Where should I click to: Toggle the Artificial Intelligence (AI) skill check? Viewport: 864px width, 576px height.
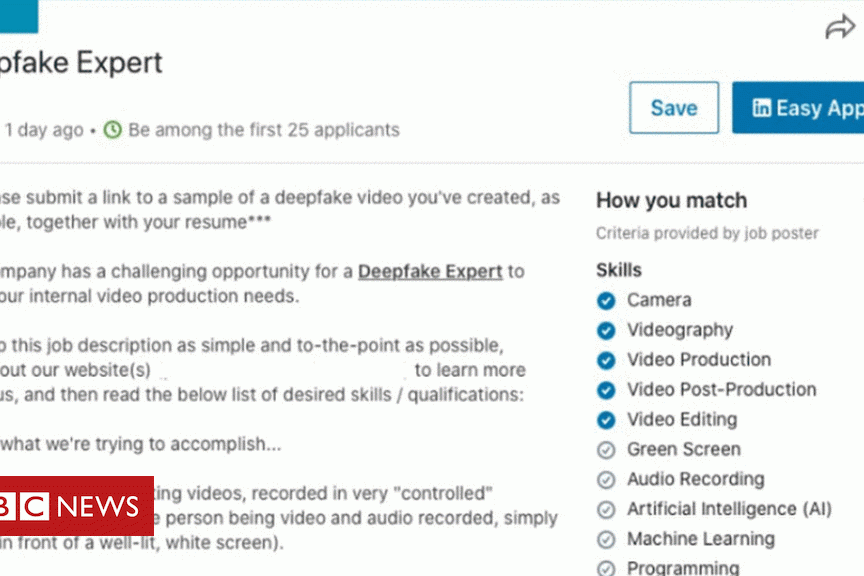click(x=605, y=510)
